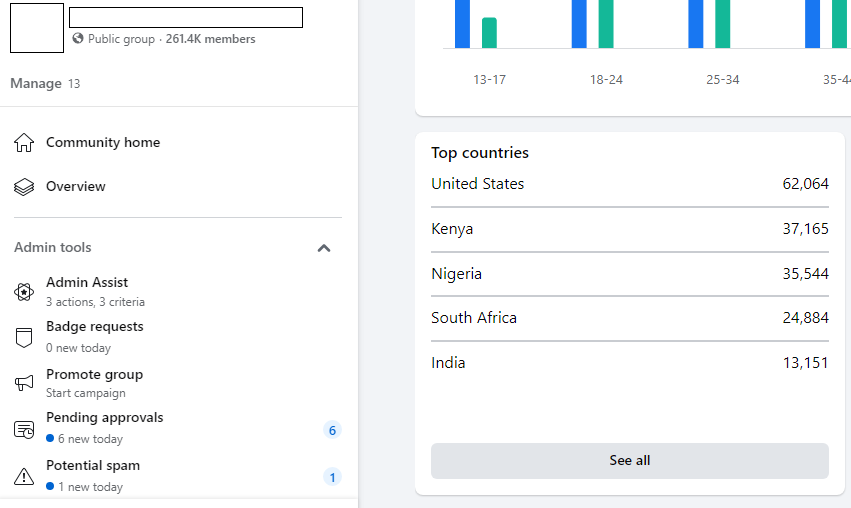This screenshot has height=508, width=851.
Task: Click the Promote group megaphone icon
Action: (x=24, y=383)
